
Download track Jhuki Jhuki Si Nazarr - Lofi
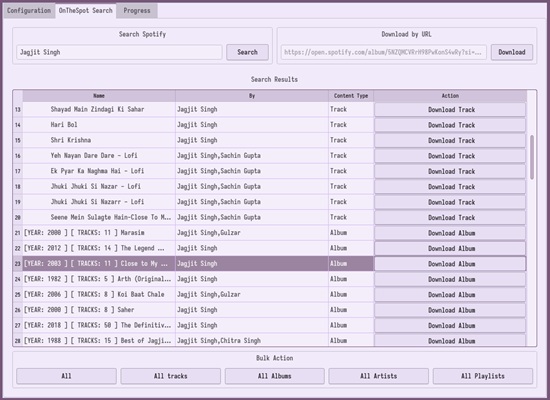click(x=450, y=202)
